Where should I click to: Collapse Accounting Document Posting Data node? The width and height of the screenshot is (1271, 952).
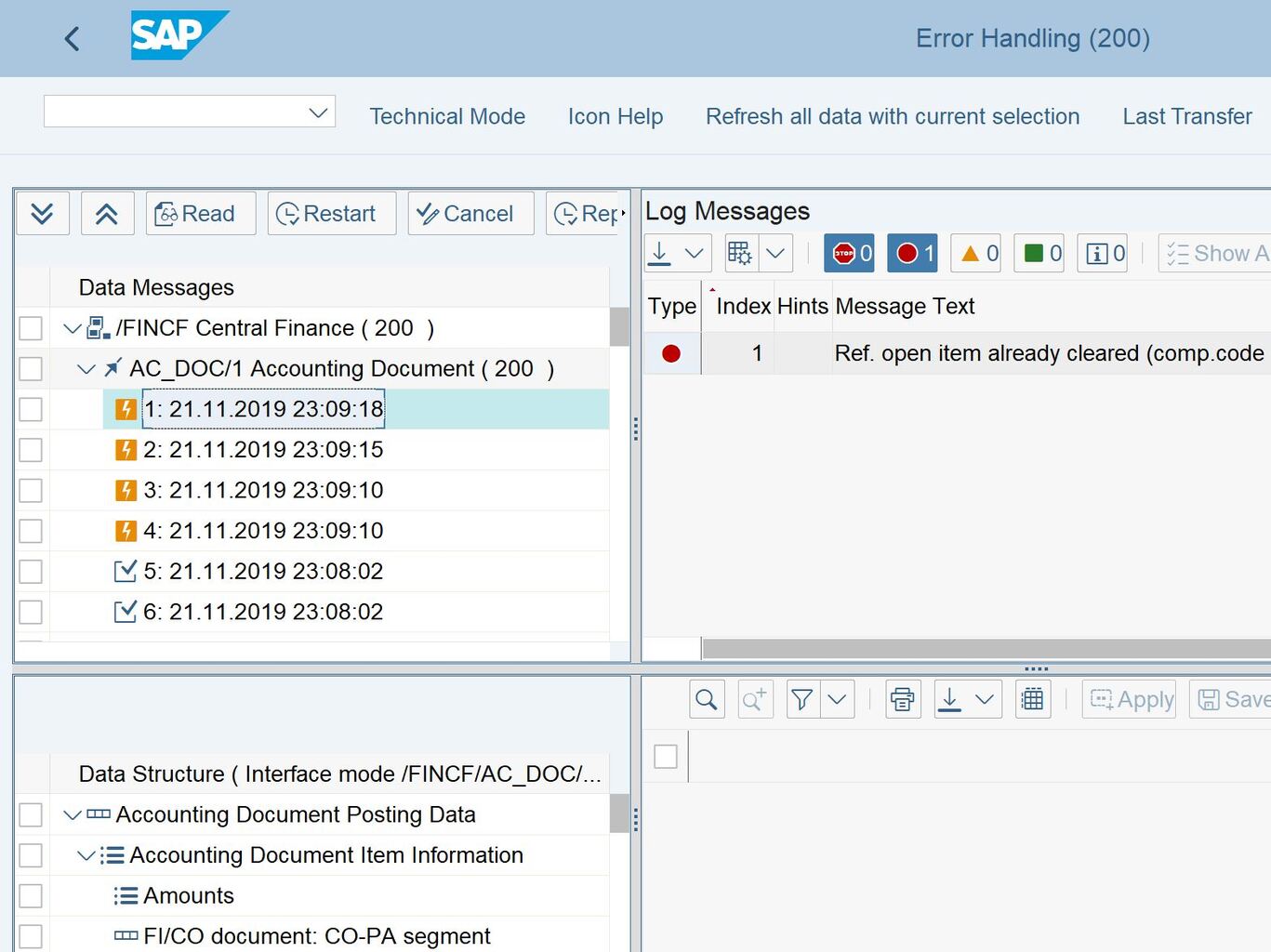(x=72, y=815)
